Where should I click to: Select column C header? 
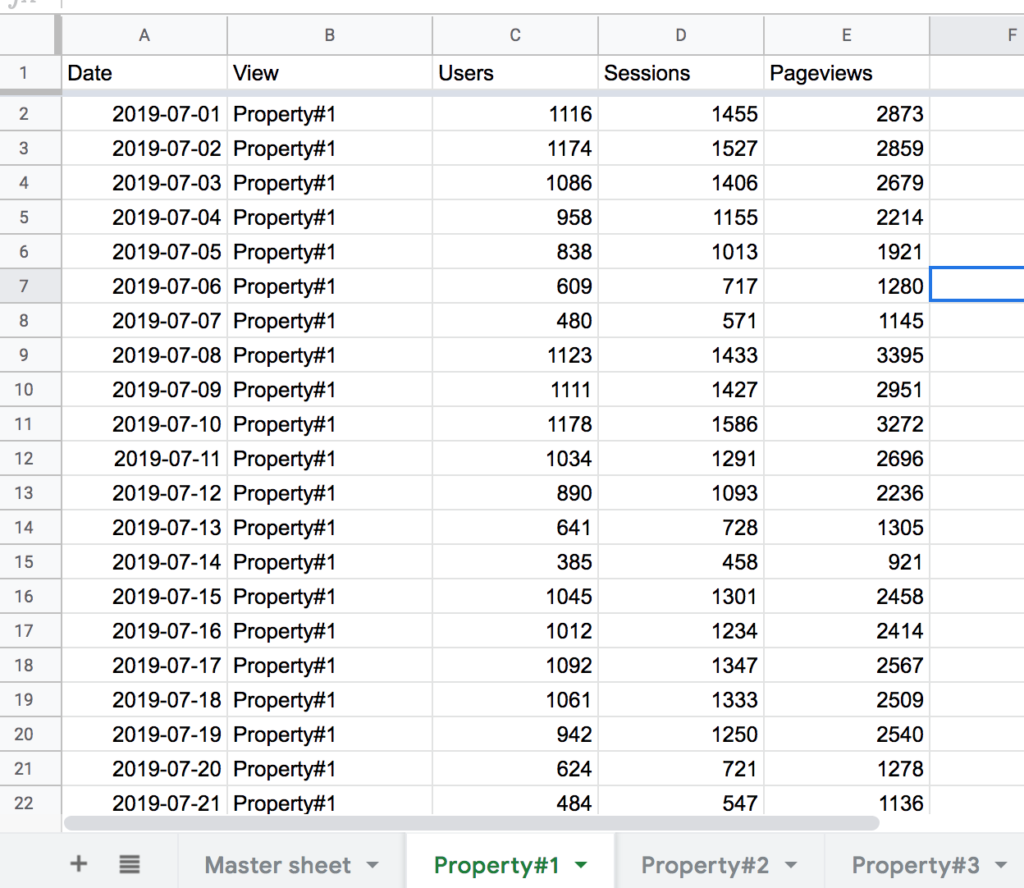515,36
